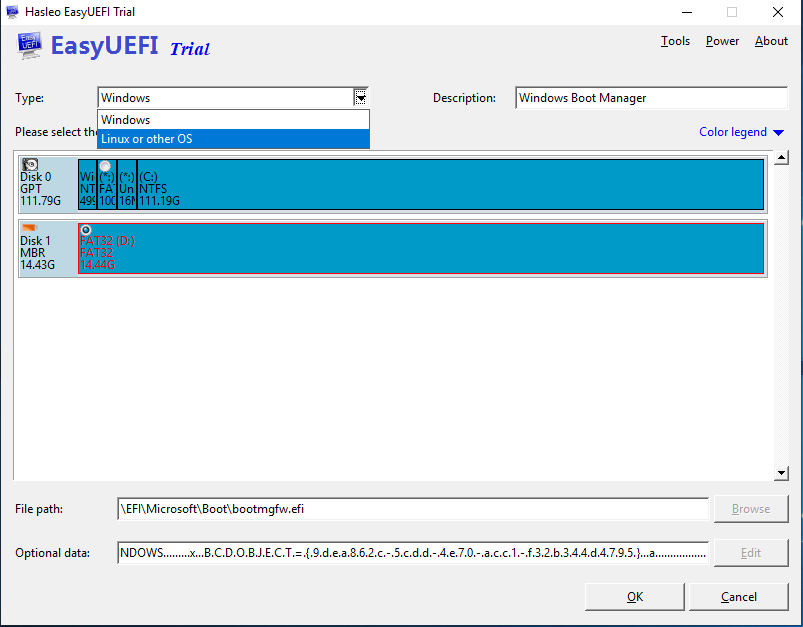Select the Un 16M partition on Disk 0
Screen dimensions: 803x627
point(127,184)
